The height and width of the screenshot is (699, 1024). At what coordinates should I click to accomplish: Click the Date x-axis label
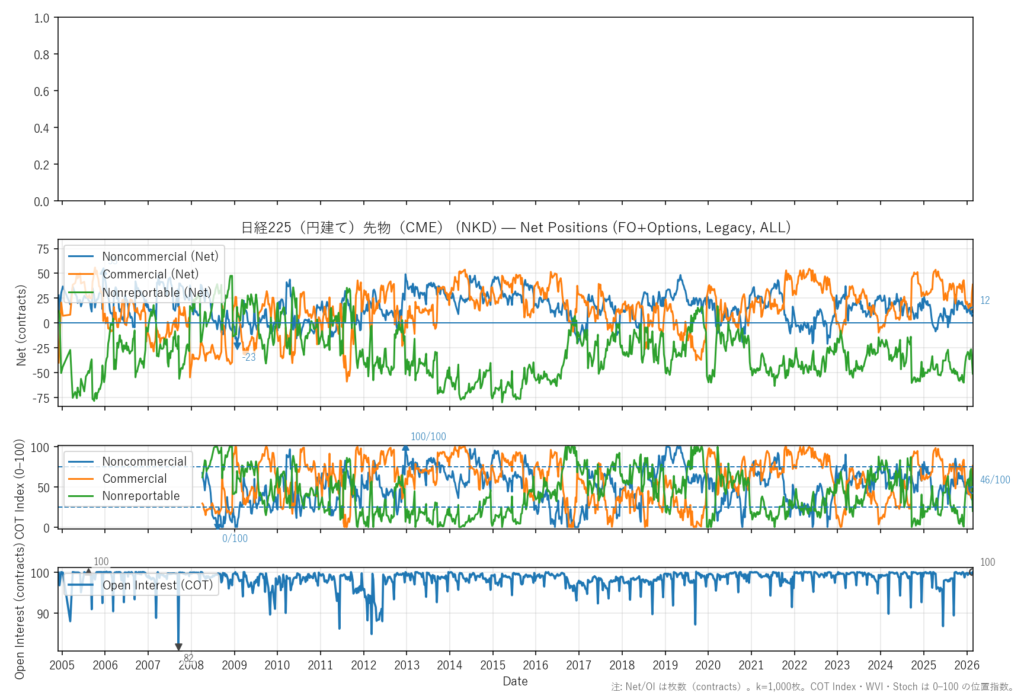click(x=515, y=682)
